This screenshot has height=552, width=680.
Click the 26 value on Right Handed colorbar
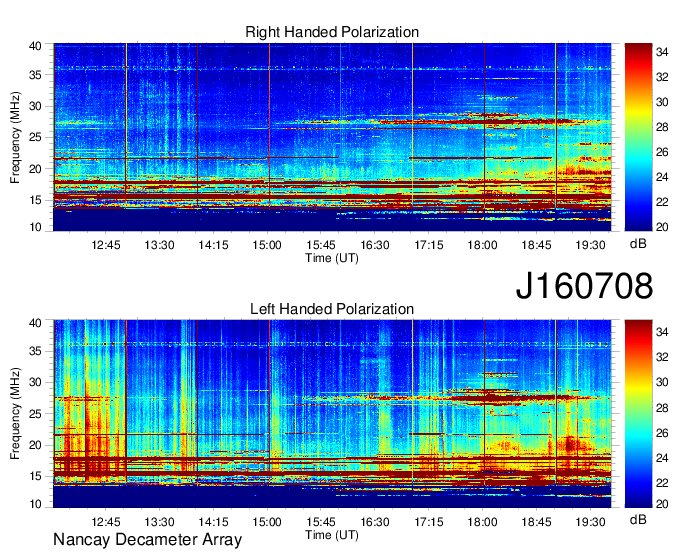662,152
